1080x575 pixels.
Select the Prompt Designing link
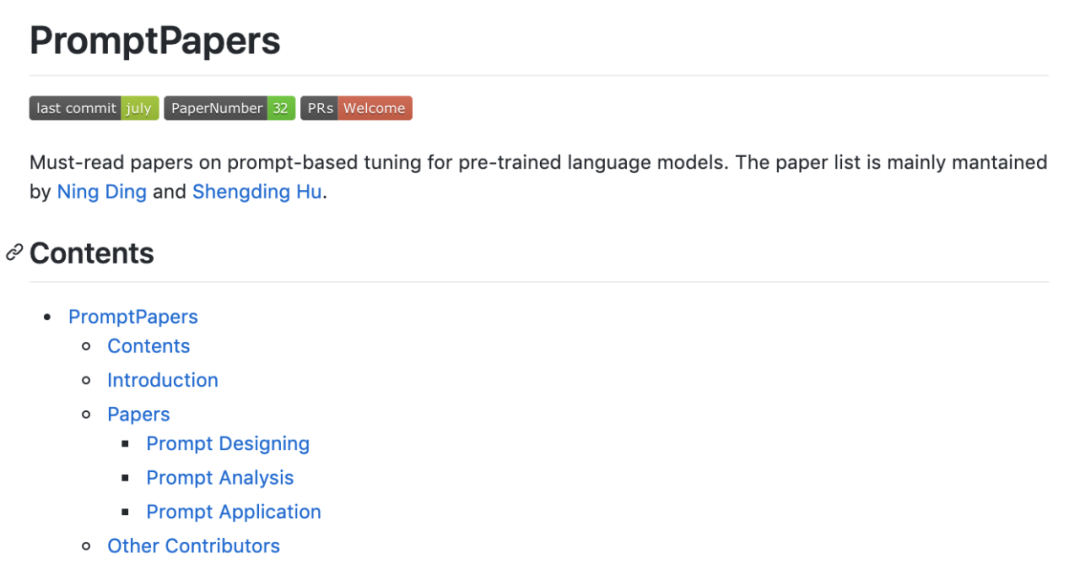point(228,444)
